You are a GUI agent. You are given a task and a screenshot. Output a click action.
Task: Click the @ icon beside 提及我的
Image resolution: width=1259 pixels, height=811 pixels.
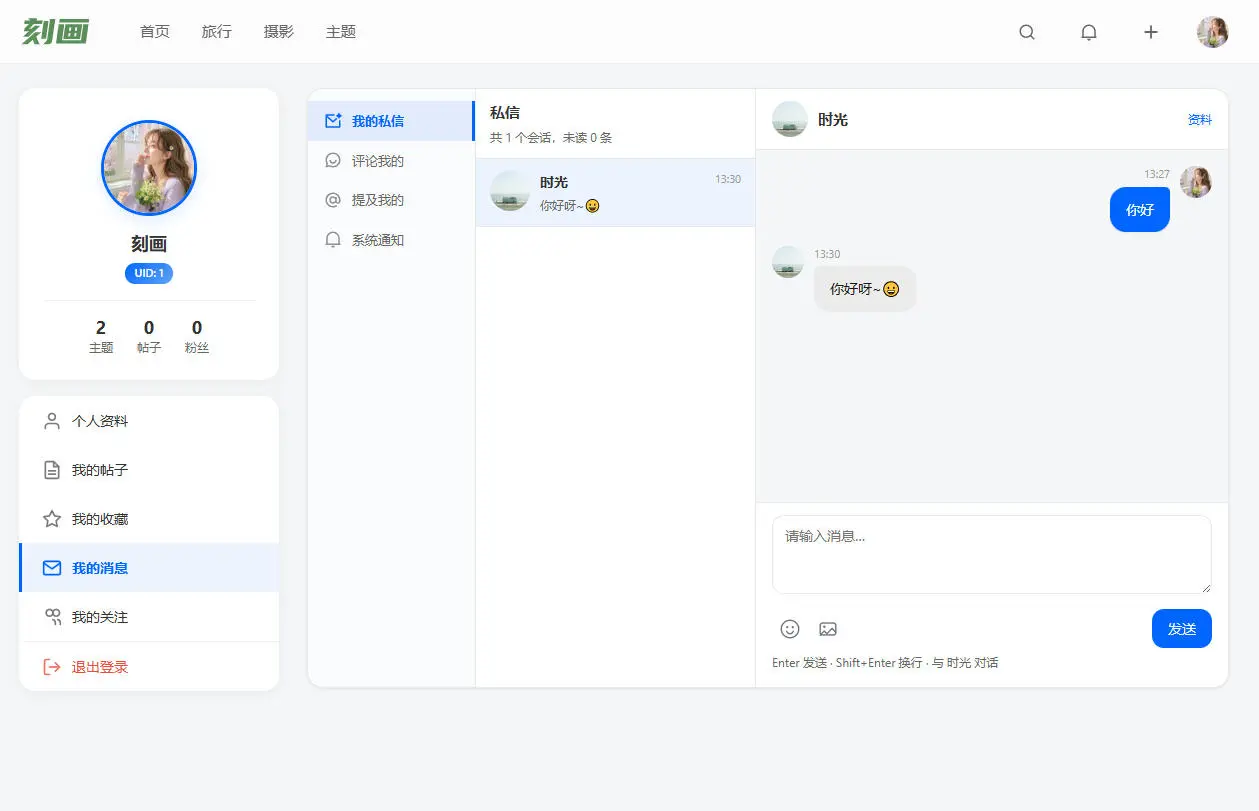[334, 200]
